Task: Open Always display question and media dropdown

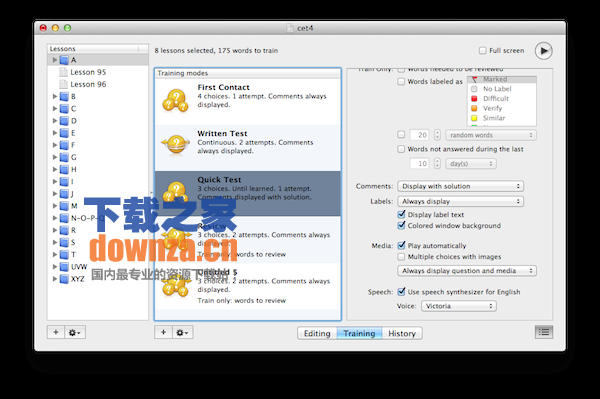Action: 467,271
